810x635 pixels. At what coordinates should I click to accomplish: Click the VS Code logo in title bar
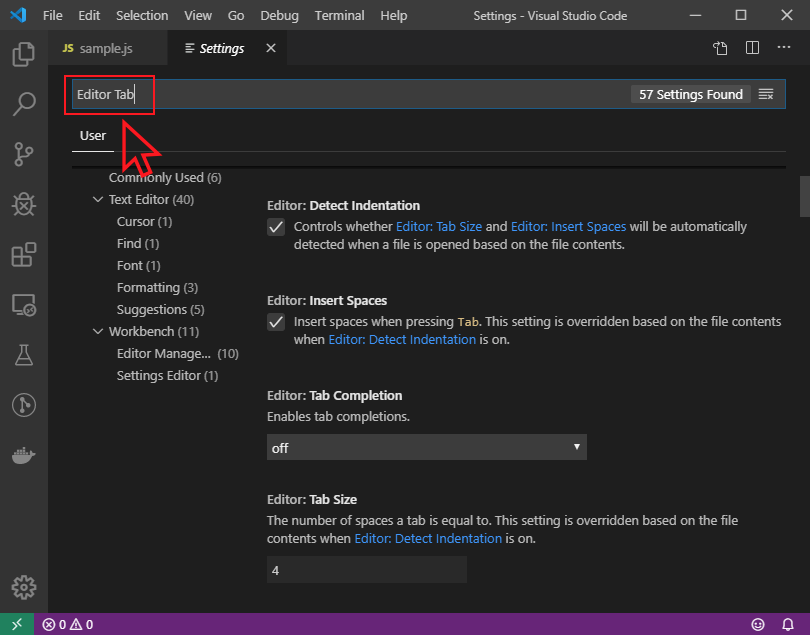18,15
